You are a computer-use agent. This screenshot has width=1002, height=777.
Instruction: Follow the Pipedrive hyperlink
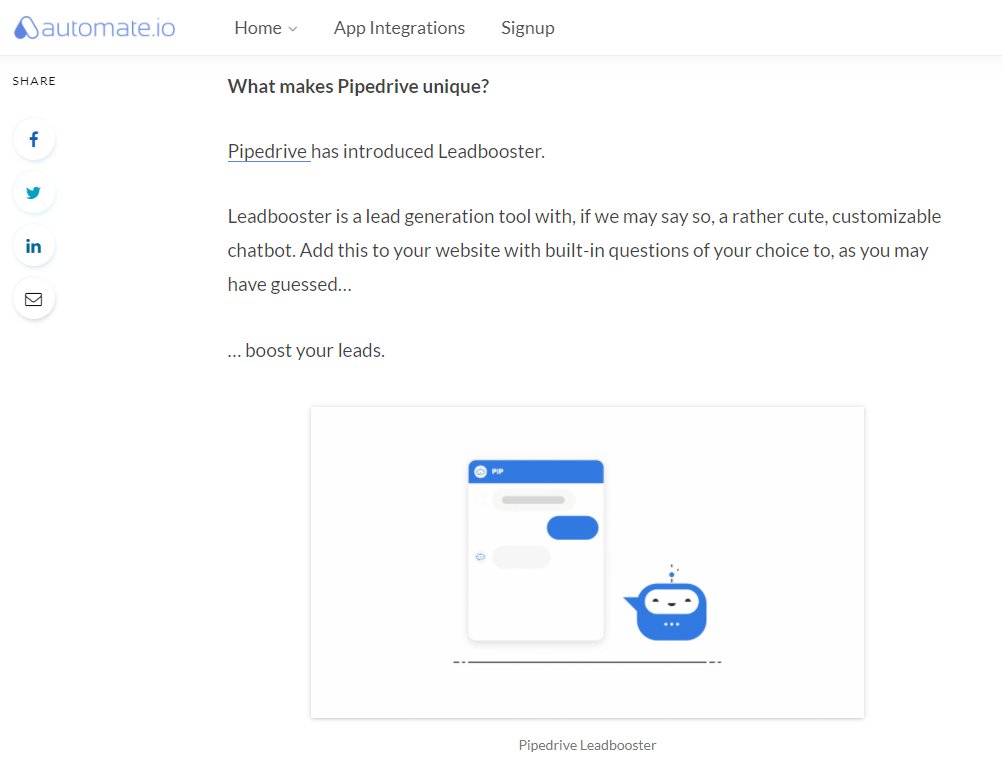(x=268, y=151)
